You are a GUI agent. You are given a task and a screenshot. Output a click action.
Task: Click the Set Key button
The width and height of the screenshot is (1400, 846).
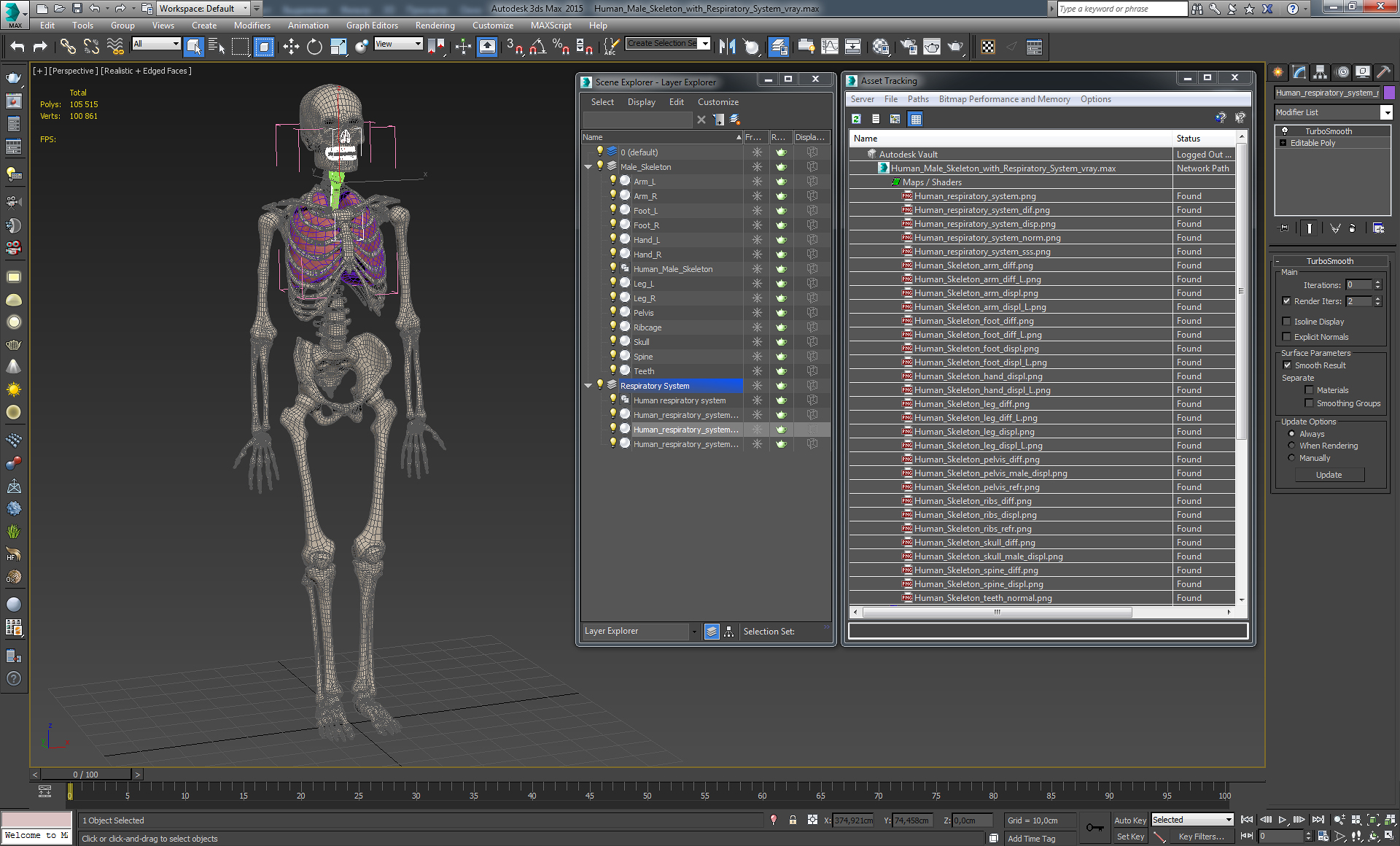(1129, 837)
